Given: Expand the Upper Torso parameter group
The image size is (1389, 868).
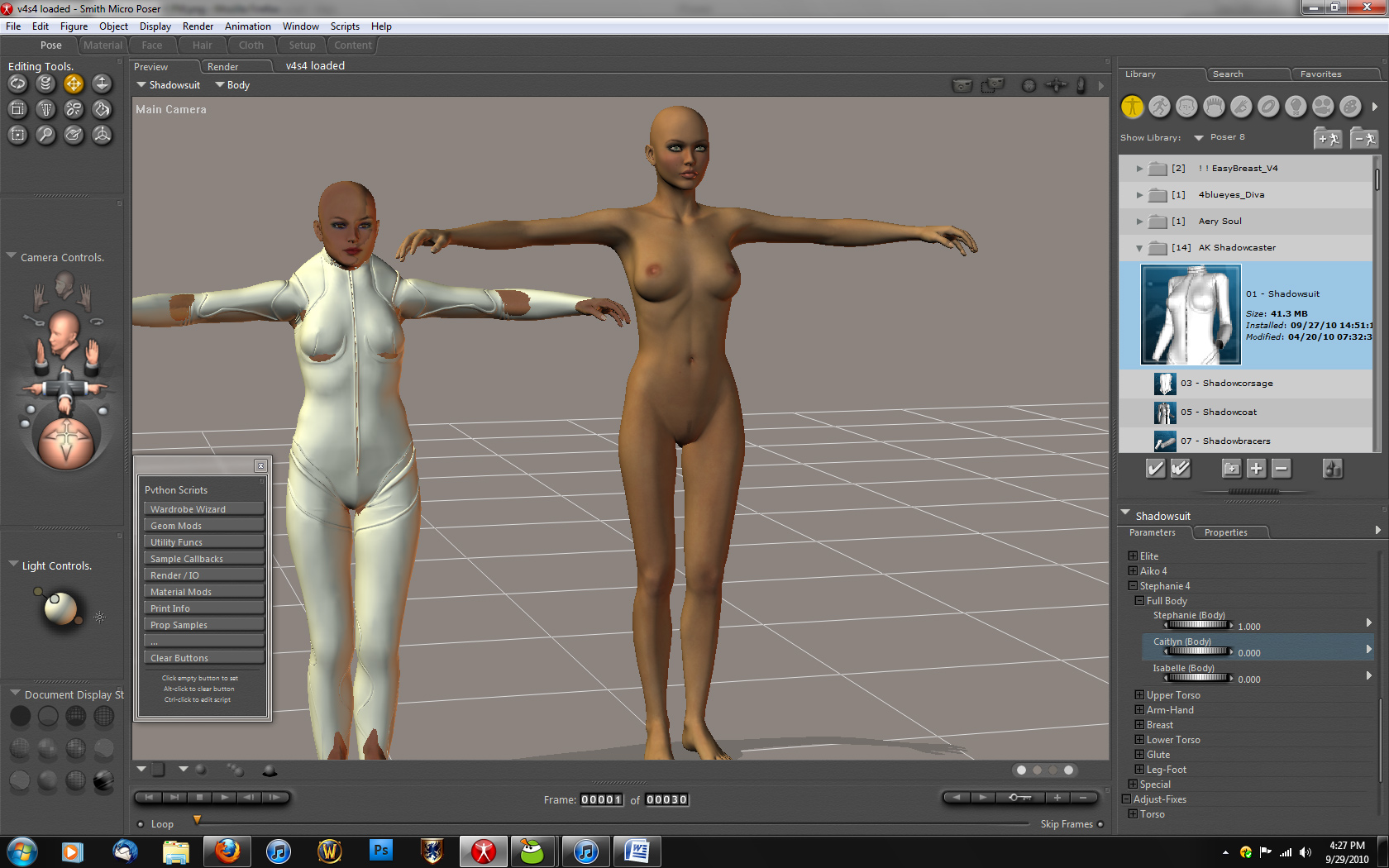Looking at the screenshot, I should (1139, 695).
